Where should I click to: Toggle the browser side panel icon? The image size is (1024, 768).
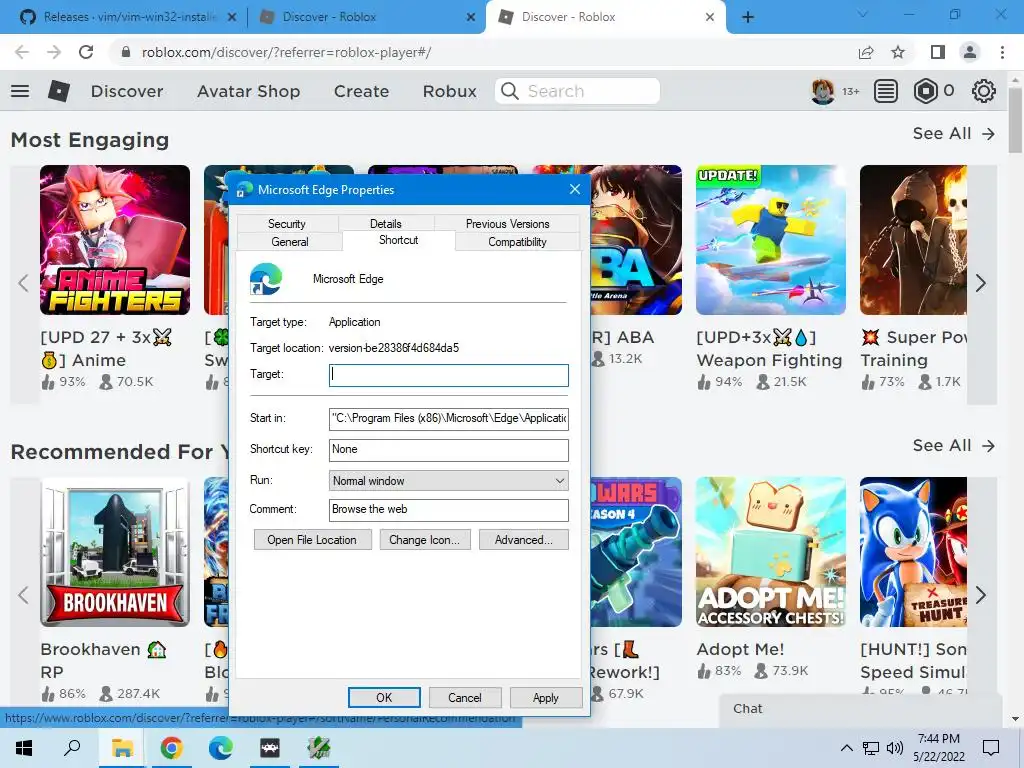[938, 52]
